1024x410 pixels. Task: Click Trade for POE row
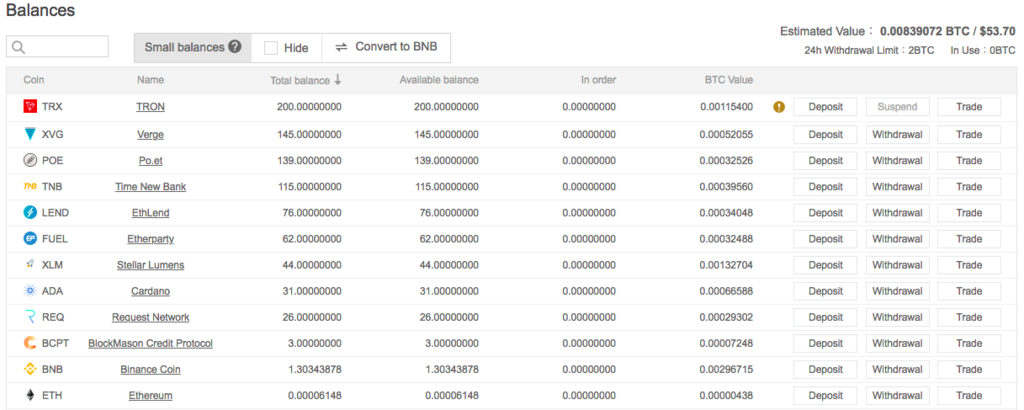[969, 161]
